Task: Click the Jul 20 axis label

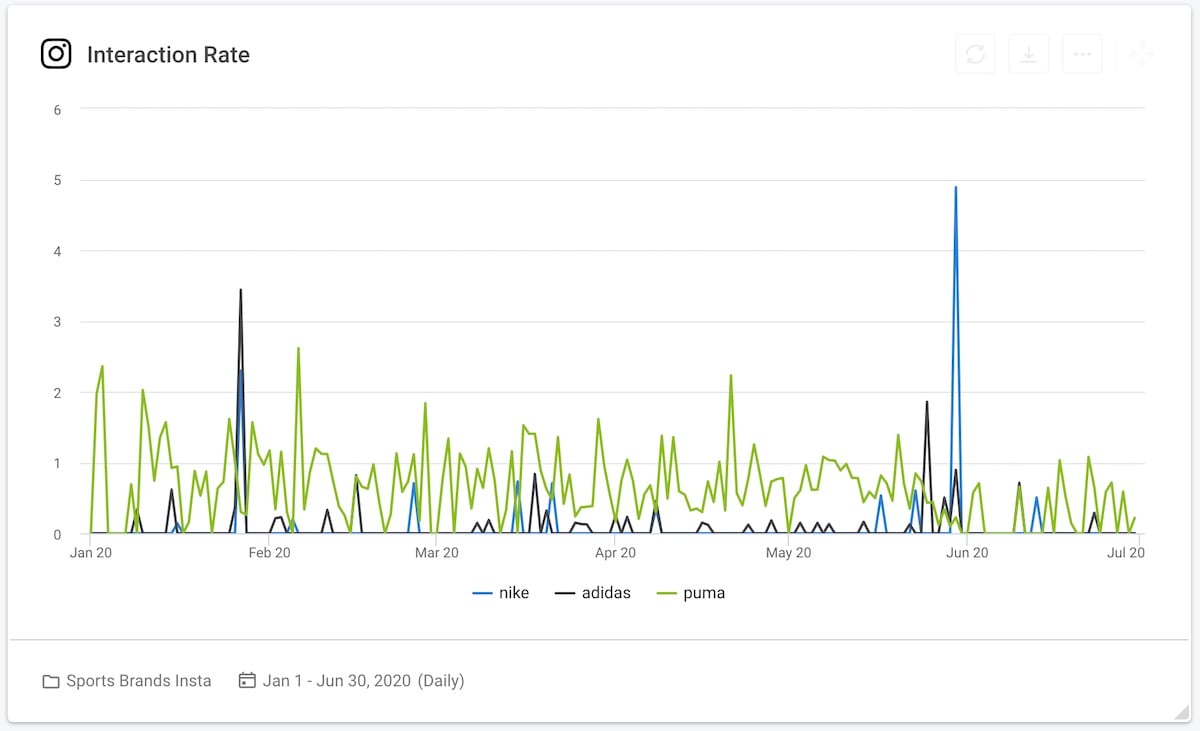Action: coord(1126,551)
